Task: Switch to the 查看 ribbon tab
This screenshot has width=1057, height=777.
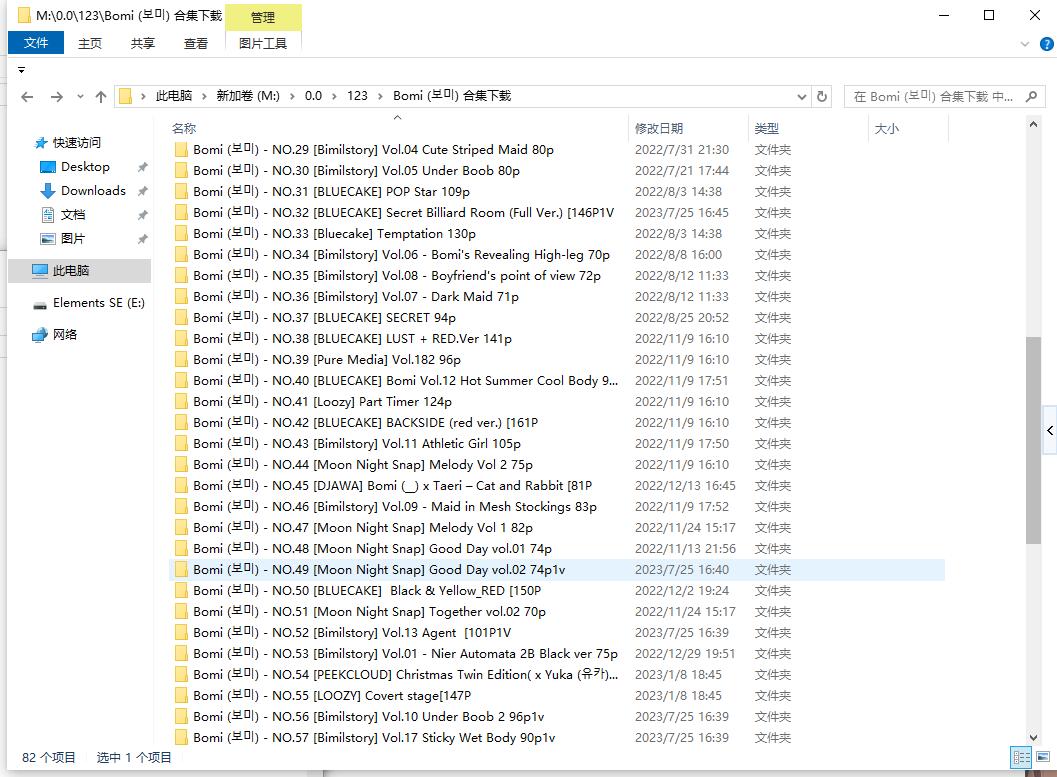Action: coord(195,43)
